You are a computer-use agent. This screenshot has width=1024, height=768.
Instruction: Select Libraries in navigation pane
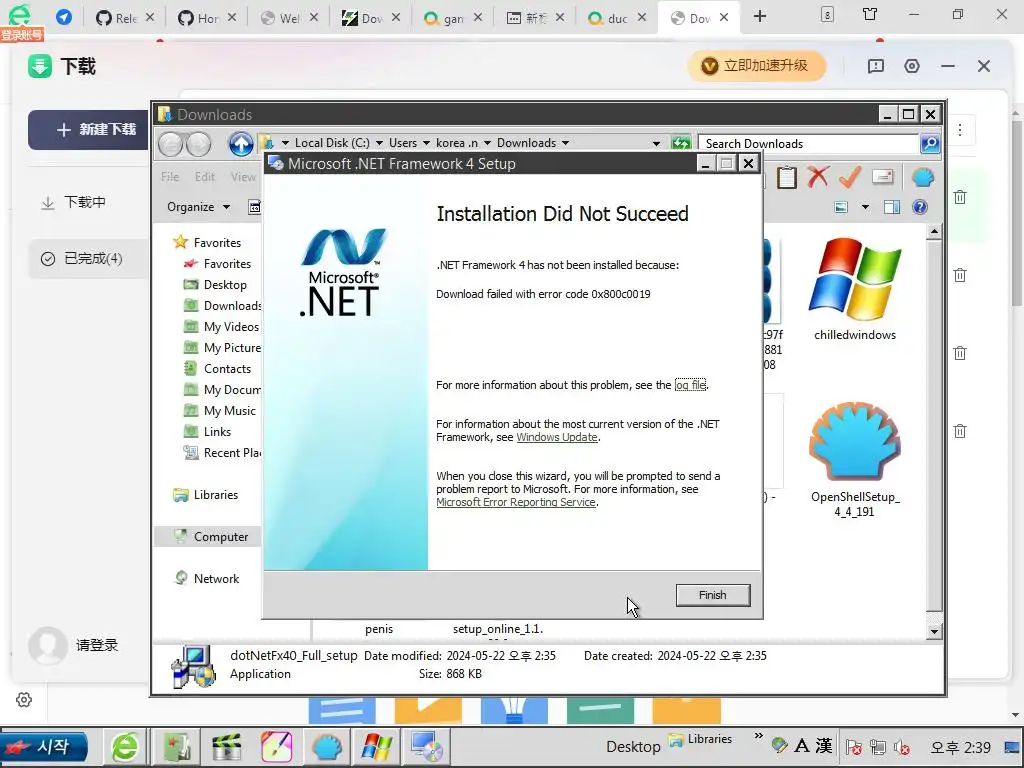(x=216, y=495)
